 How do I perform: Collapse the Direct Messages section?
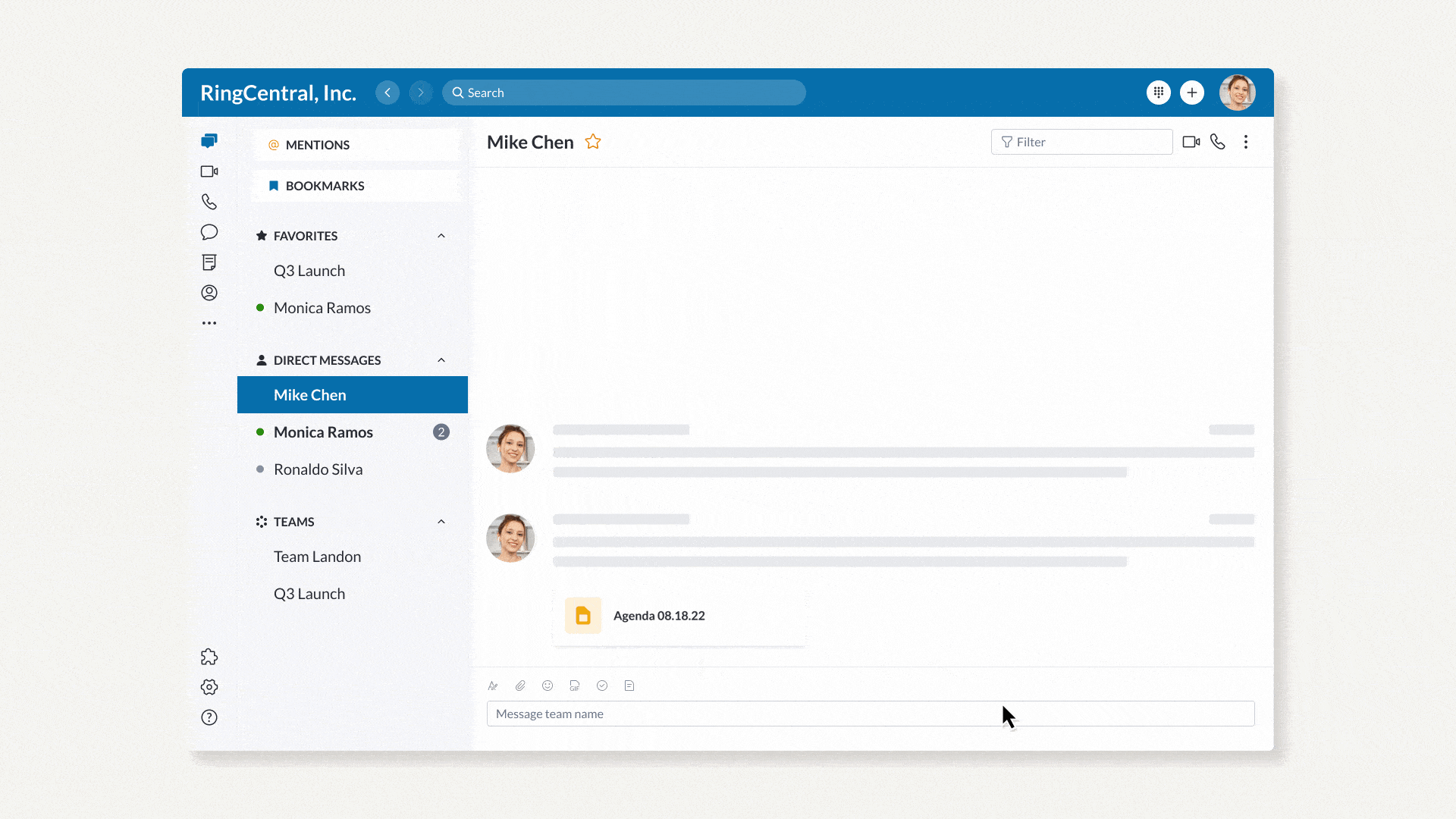(x=441, y=360)
